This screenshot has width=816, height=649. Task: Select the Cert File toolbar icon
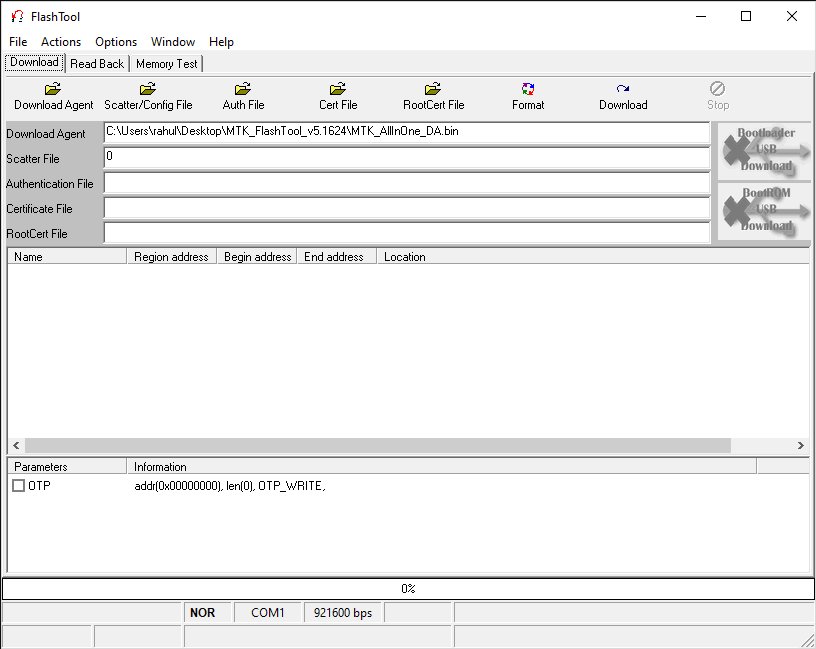[338, 89]
